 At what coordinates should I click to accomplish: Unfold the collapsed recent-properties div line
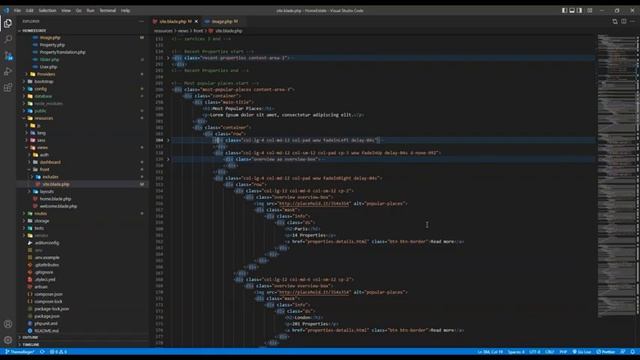[x=168, y=58]
